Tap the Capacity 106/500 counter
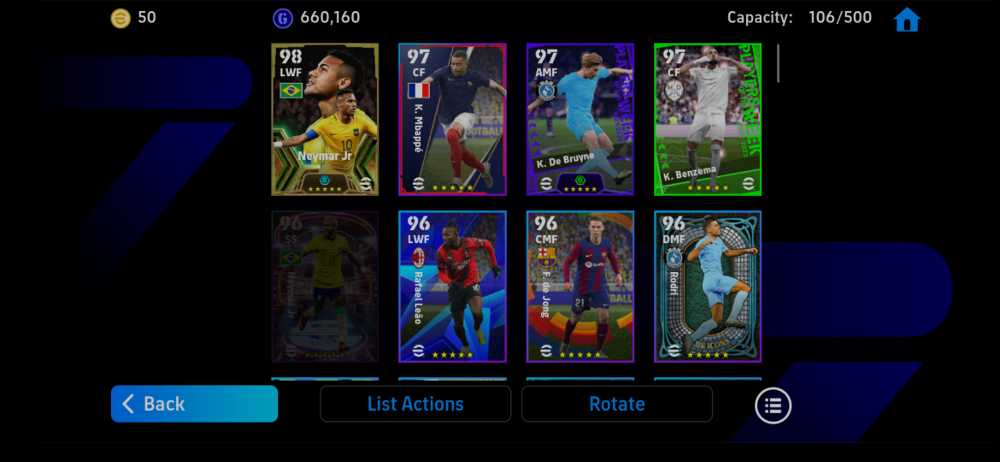 [x=799, y=18]
